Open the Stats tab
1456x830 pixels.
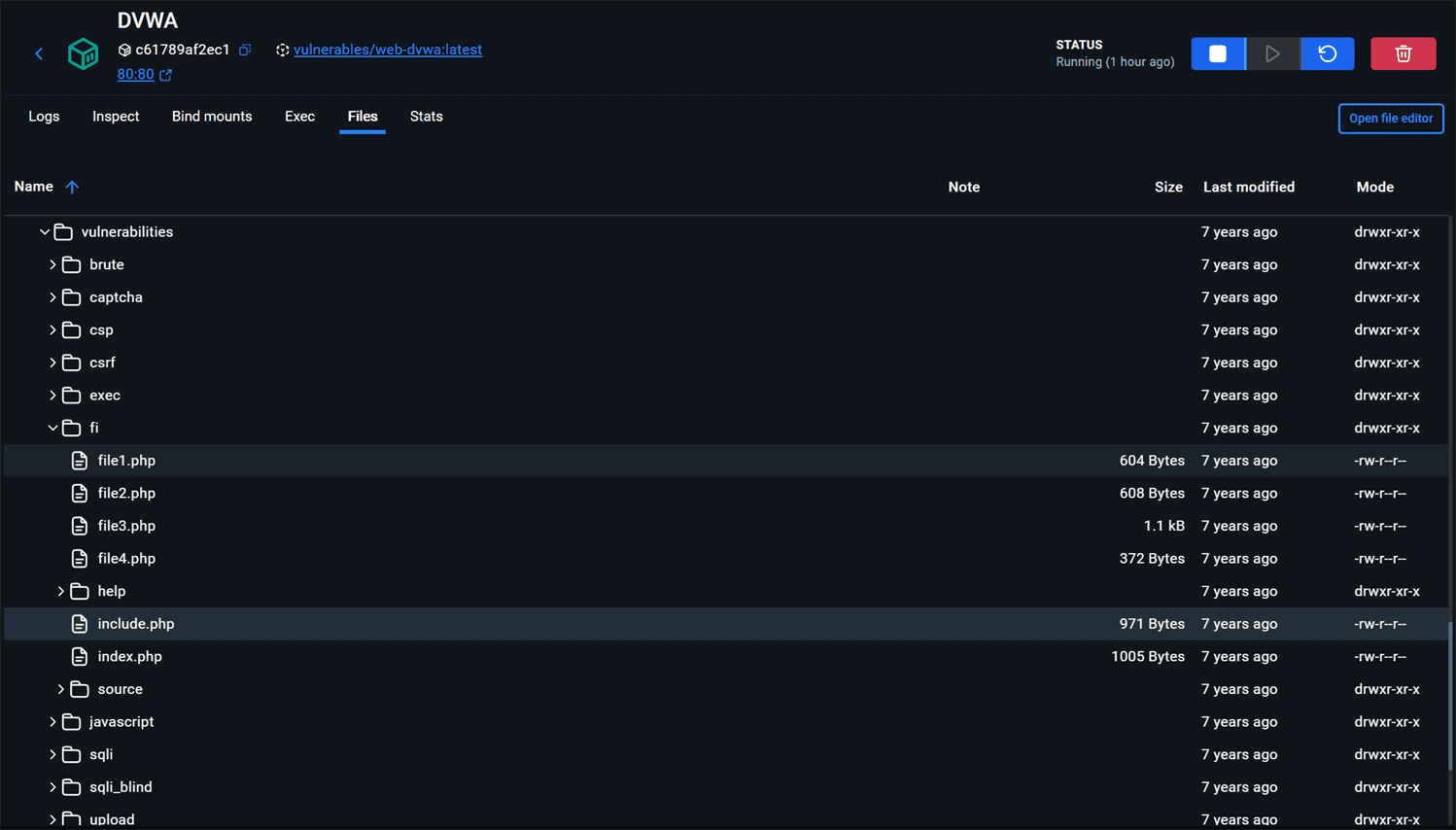(x=427, y=117)
